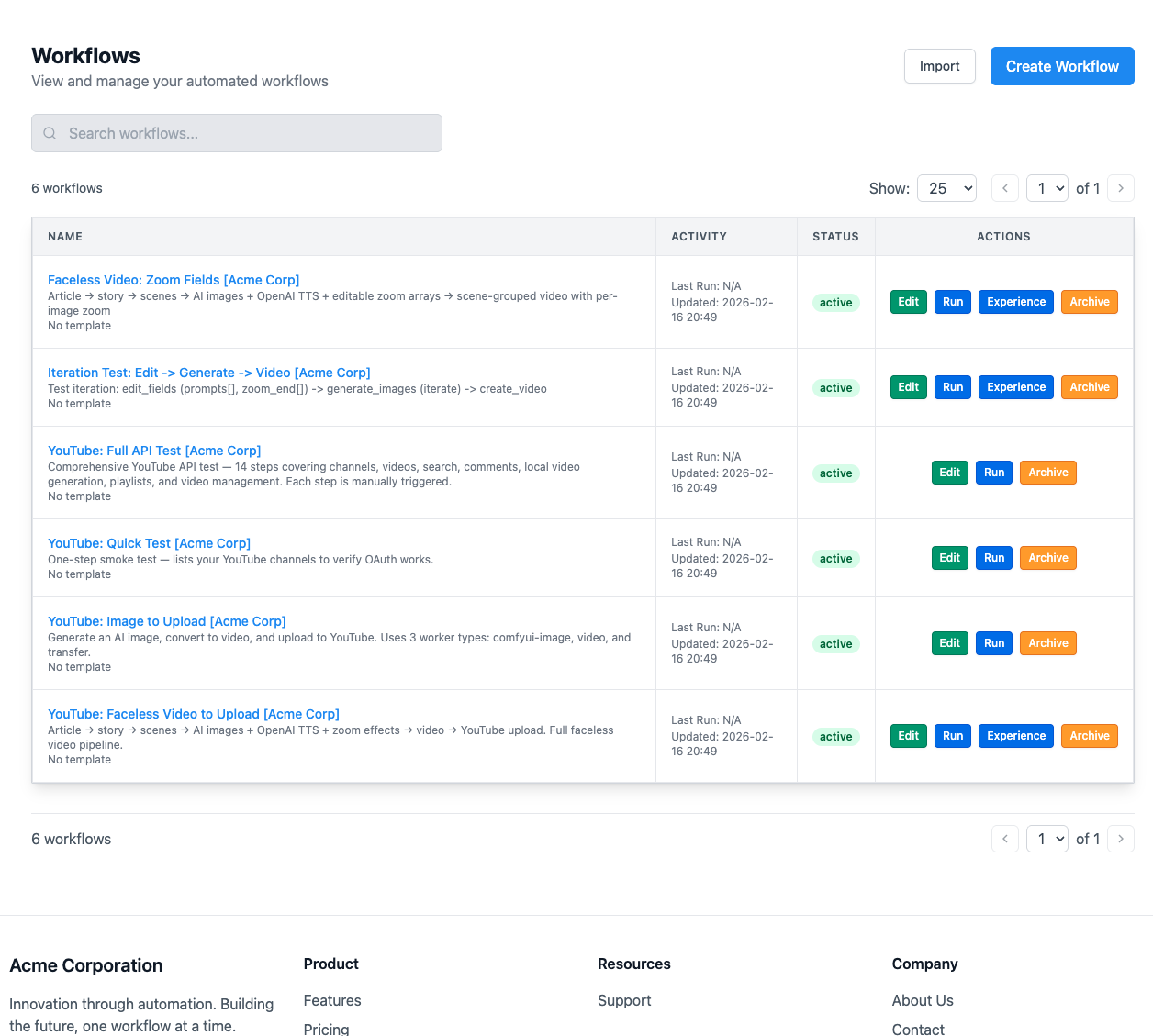This screenshot has width=1153, height=1036.
Task: Run the YouTube: Full API Test workflow
Action: (994, 473)
